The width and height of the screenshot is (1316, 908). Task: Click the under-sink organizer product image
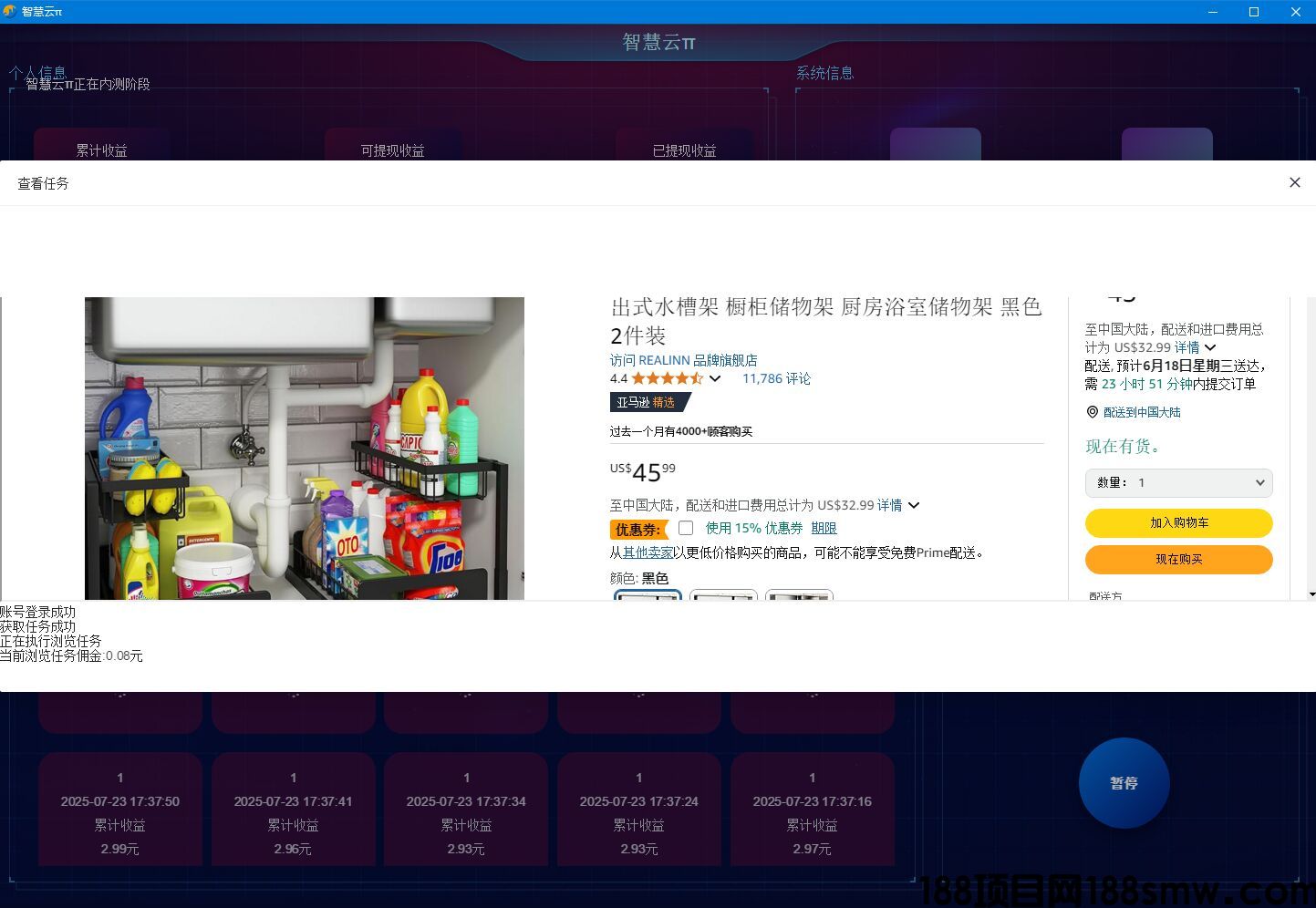point(305,449)
